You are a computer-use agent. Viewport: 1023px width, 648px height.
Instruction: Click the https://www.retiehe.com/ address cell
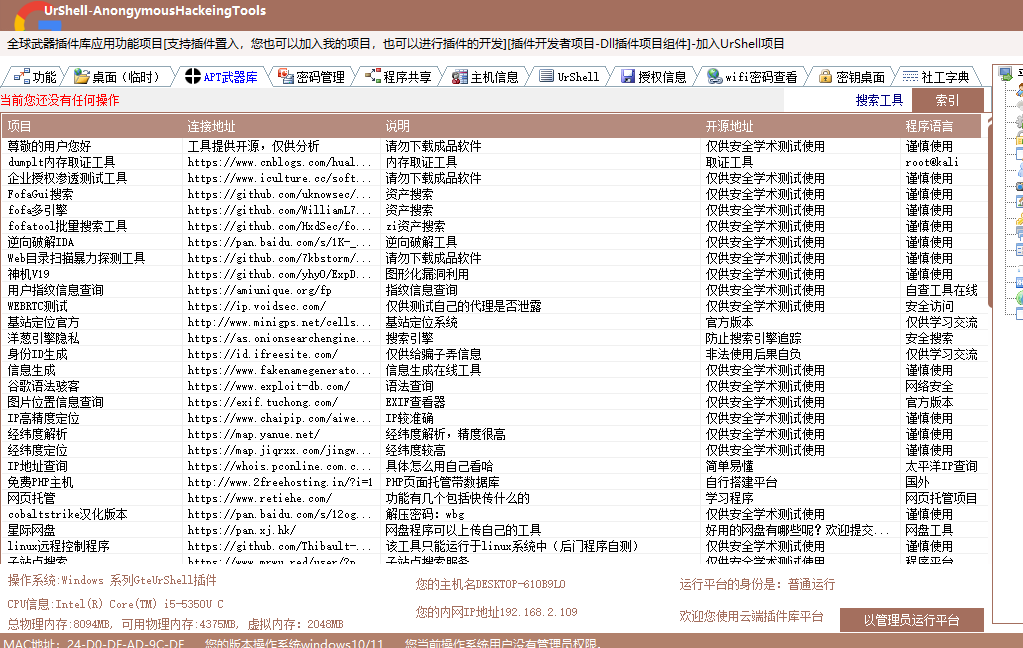tap(260, 498)
